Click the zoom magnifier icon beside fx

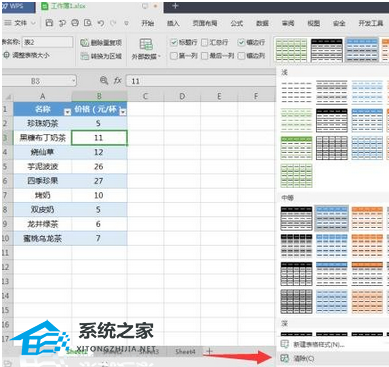pos(104,80)
